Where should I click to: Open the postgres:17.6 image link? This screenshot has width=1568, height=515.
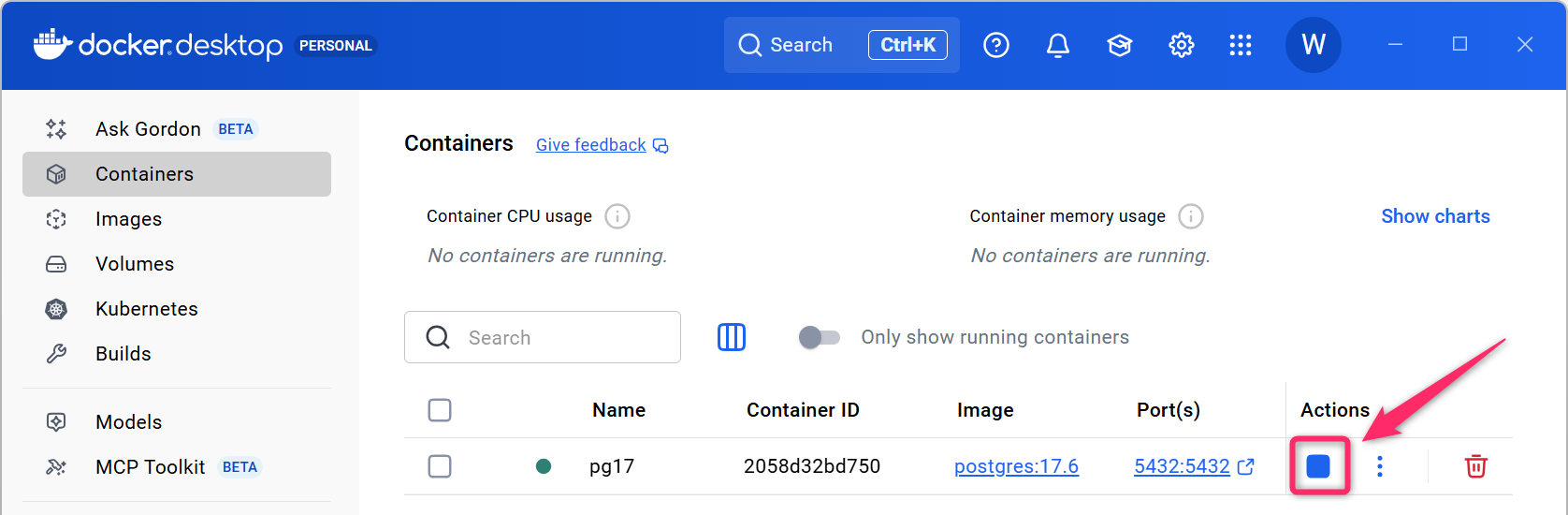click(1016, 466)
